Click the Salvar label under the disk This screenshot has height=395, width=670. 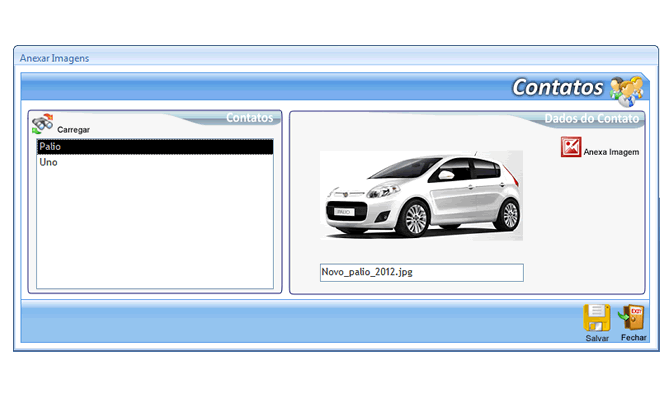pos(597,338)
